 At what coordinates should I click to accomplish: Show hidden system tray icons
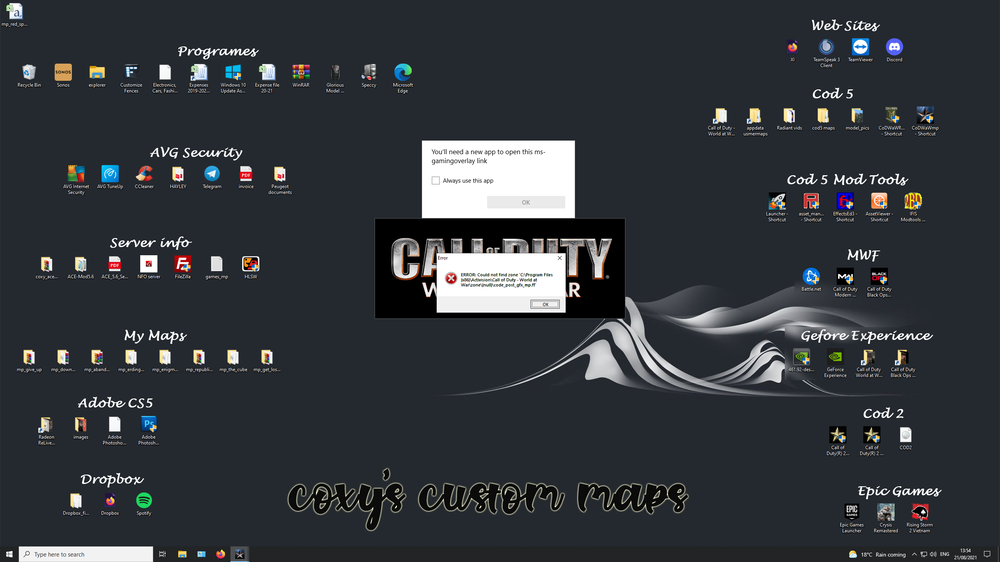[x=914, y=554]
